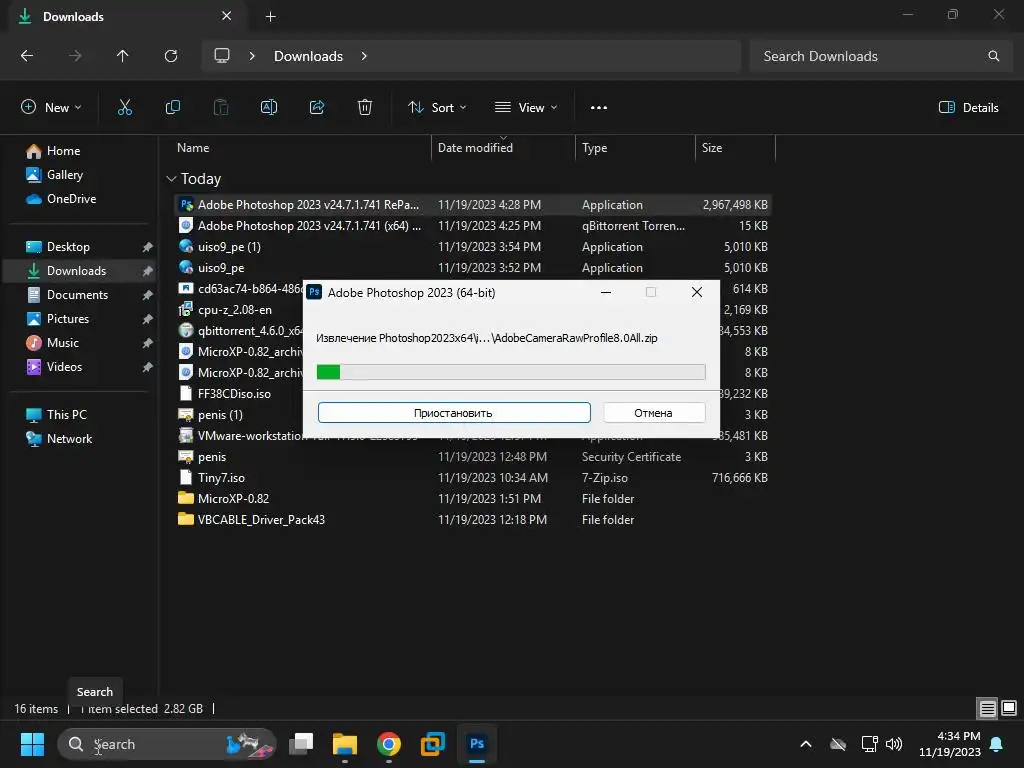The image size is (1024, 768).
Task: Toggle the Details pane
Action: pyautogui.click(x=968, y=108)
